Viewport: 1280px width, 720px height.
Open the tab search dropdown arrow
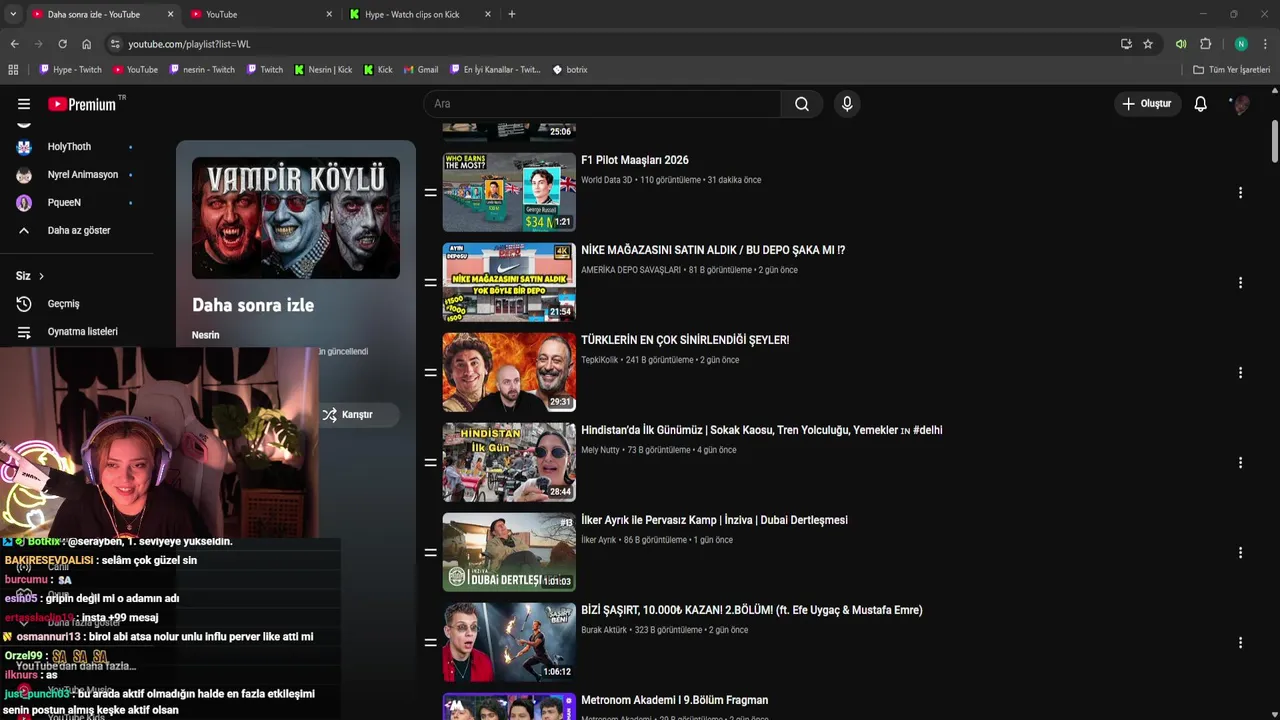[x=12, y=14]
